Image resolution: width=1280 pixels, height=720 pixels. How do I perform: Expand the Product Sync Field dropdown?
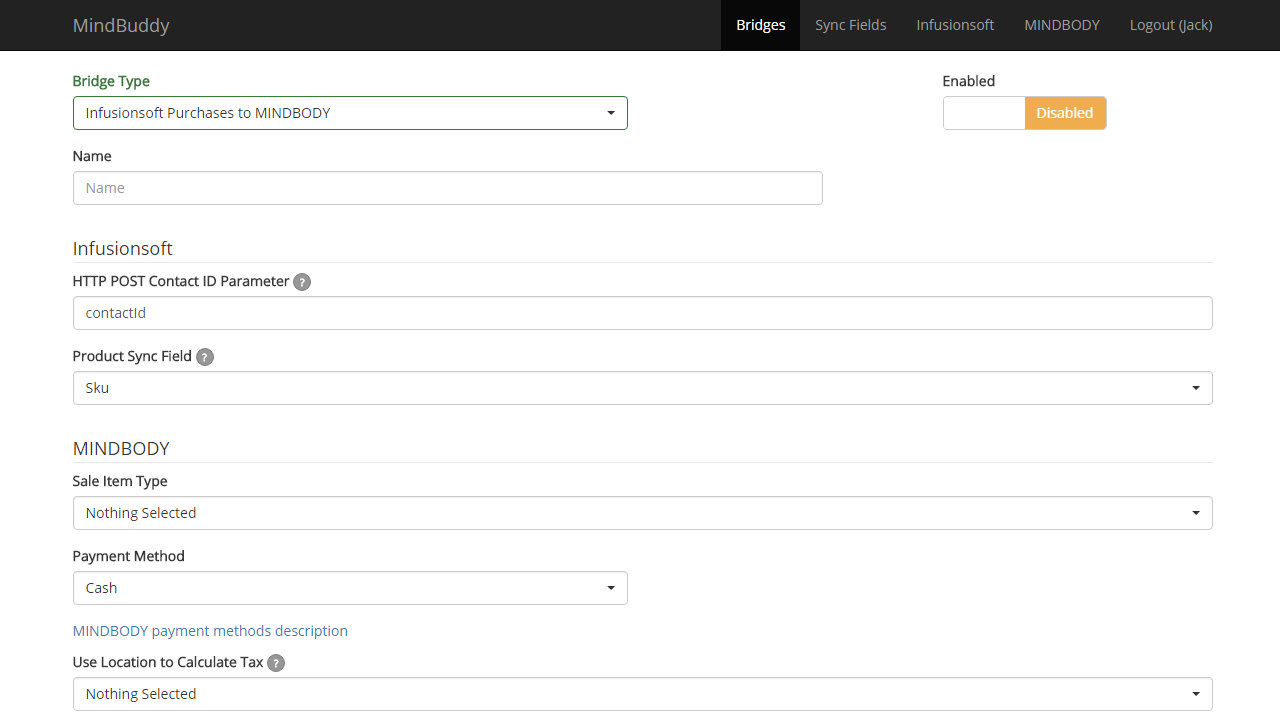[642, 388]
